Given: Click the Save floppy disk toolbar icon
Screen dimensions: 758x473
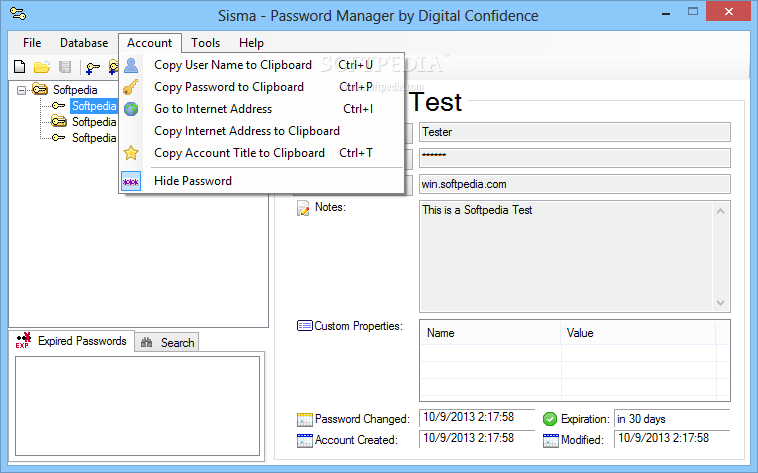Looking at the screenshot, I should (x=65, y=67).
